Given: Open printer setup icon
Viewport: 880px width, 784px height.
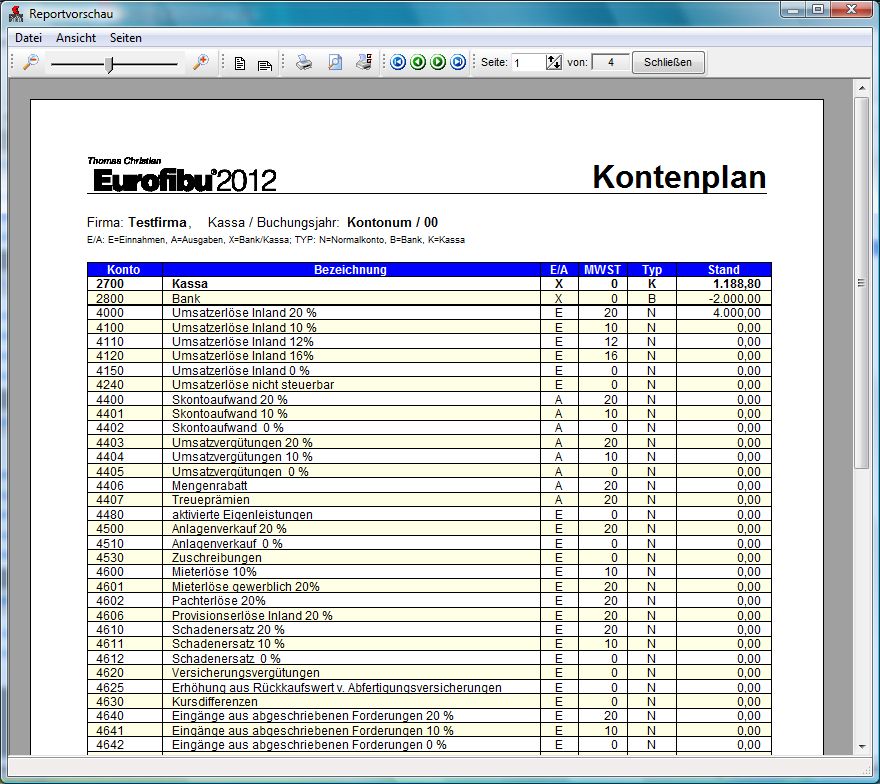Looking at the screenshot, I should (364, 62).
